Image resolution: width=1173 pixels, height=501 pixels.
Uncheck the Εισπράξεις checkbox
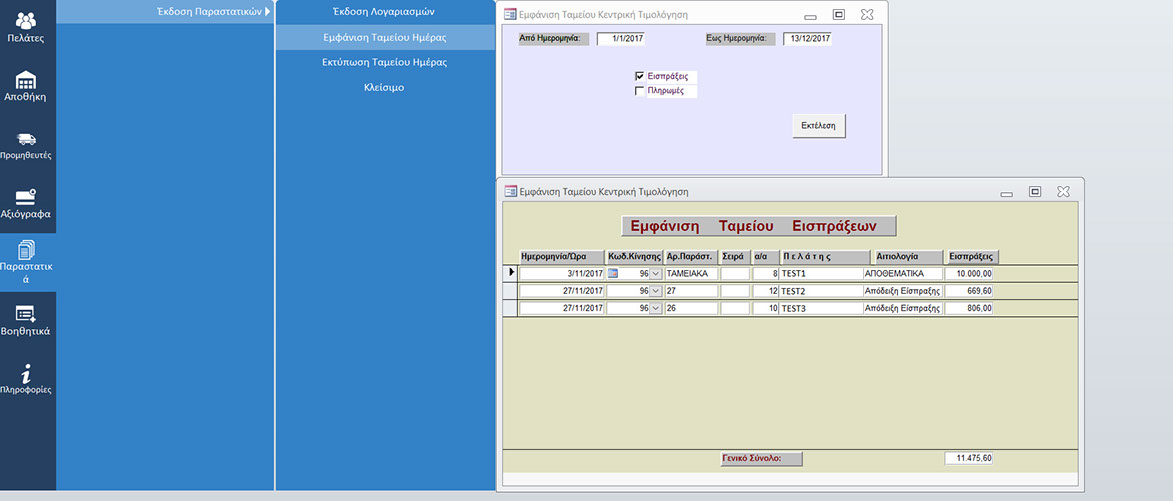[640, 76]
